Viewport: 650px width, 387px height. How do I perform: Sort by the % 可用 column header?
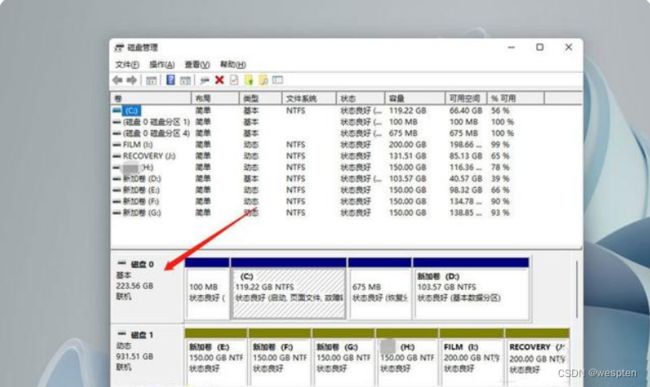click(x=515, y=98)
